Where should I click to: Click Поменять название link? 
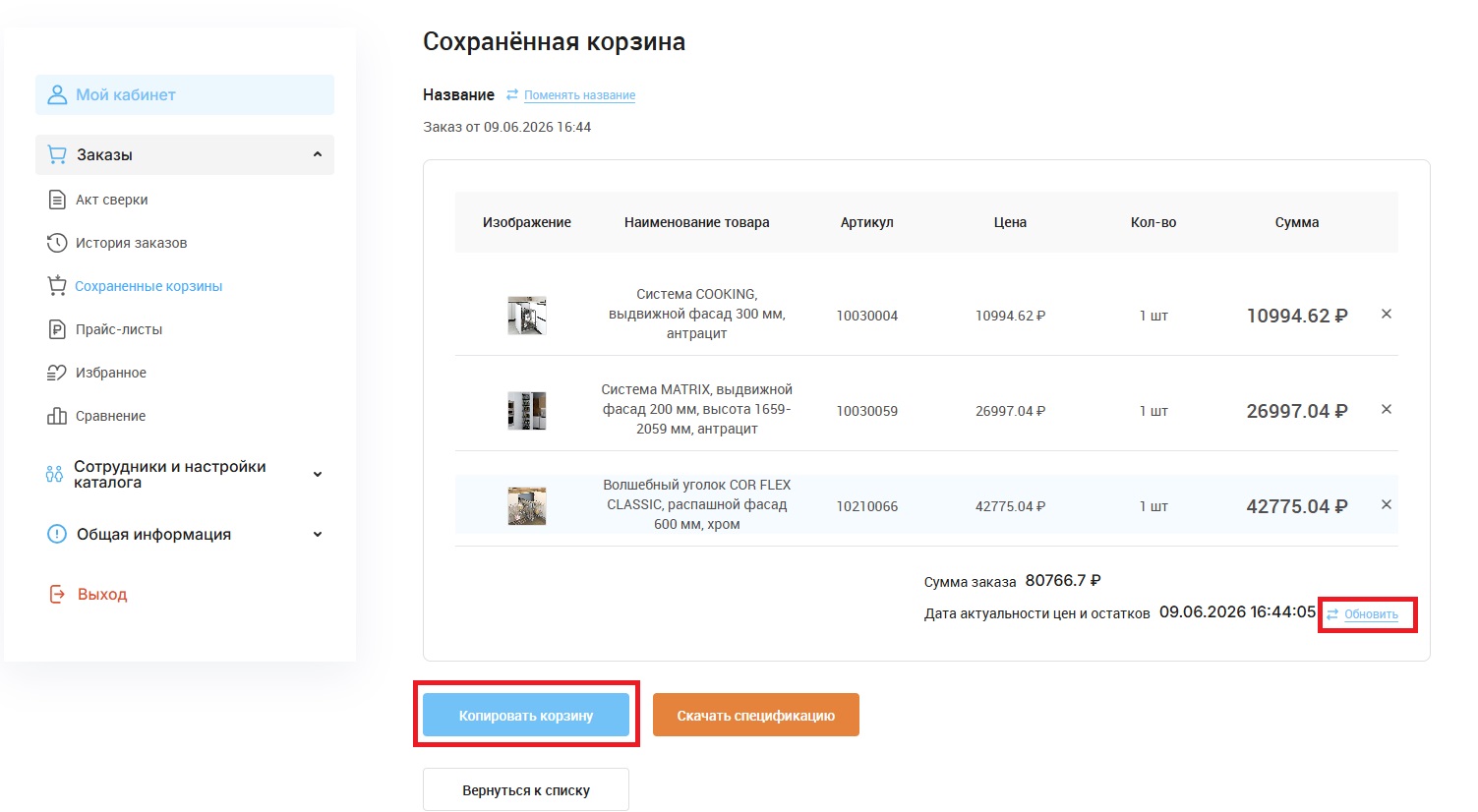click(579, 95)
